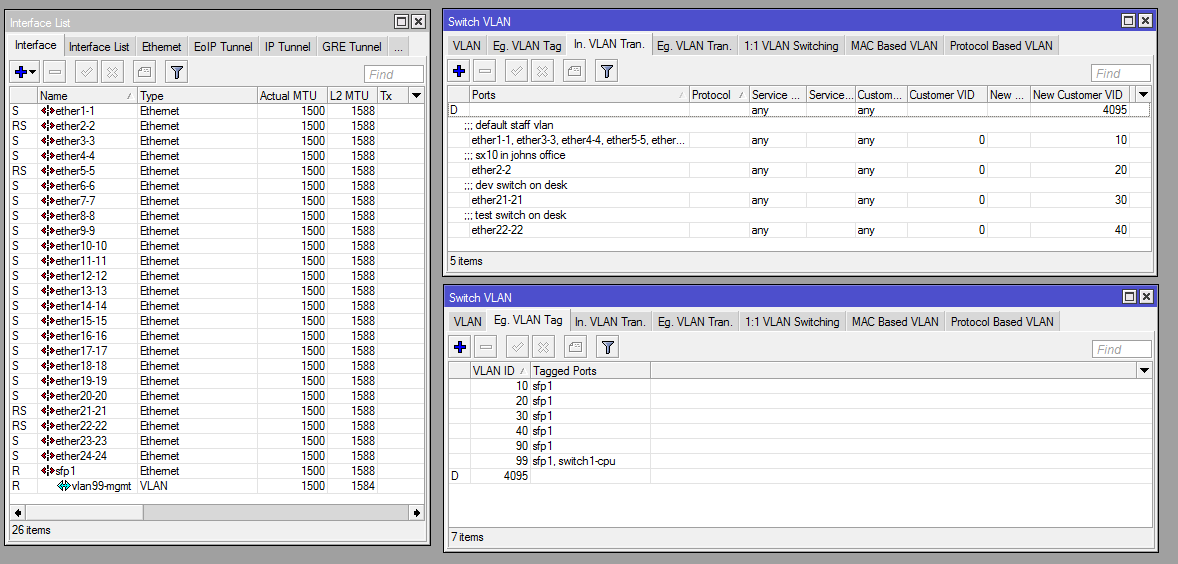
Task: Click Filter funnel in lower Switch VLAN window
Action: click(608, 347)
